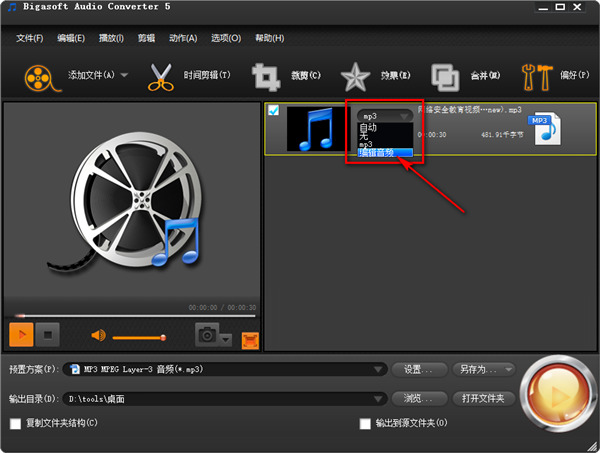Open the Trim scissors tool
Viewport: 600px width, 453px height.
tap(160, 76)
